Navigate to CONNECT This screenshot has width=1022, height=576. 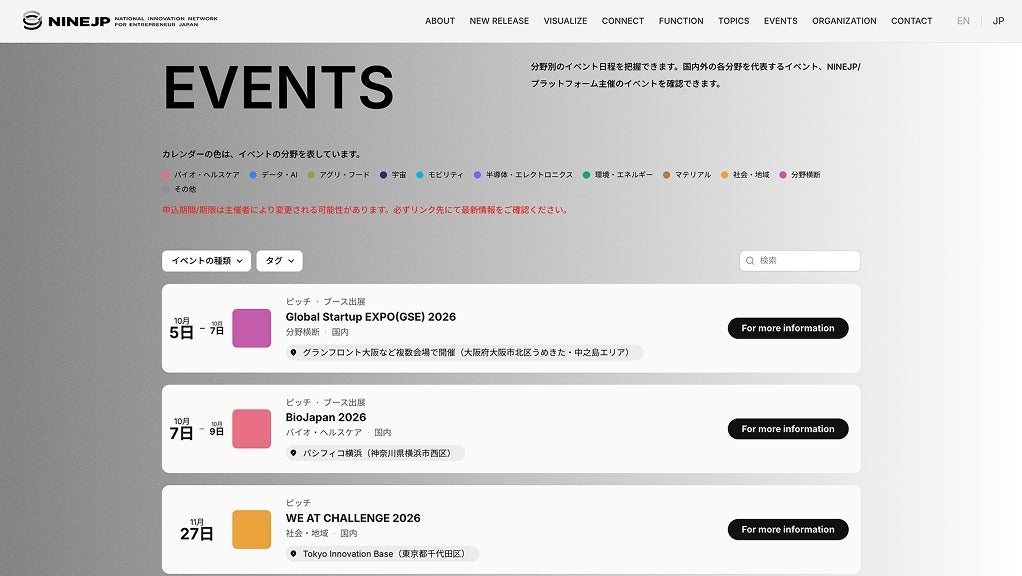pyautogui.click(x=622, y=21)
